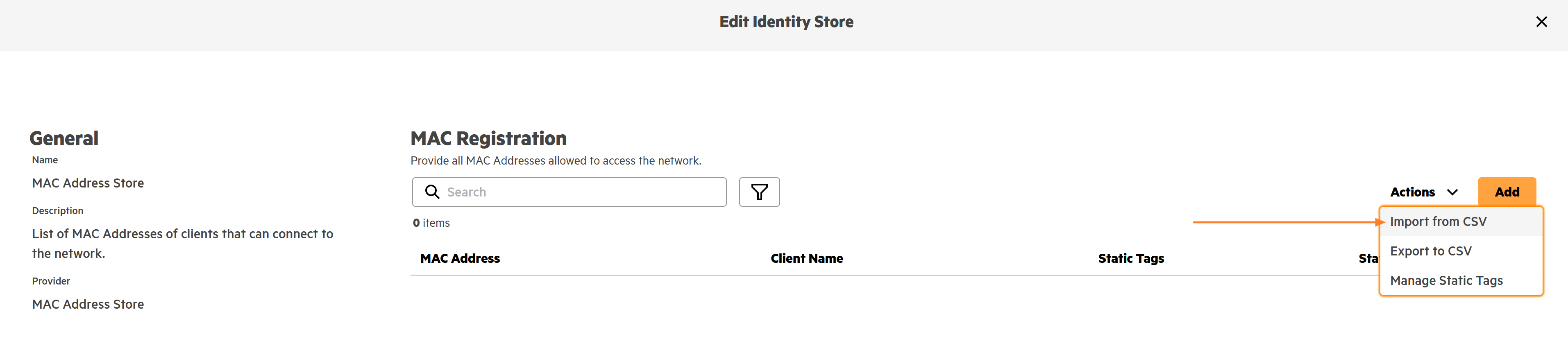
Task: Focus the MAC address Search field
Action: click(569, 192)
